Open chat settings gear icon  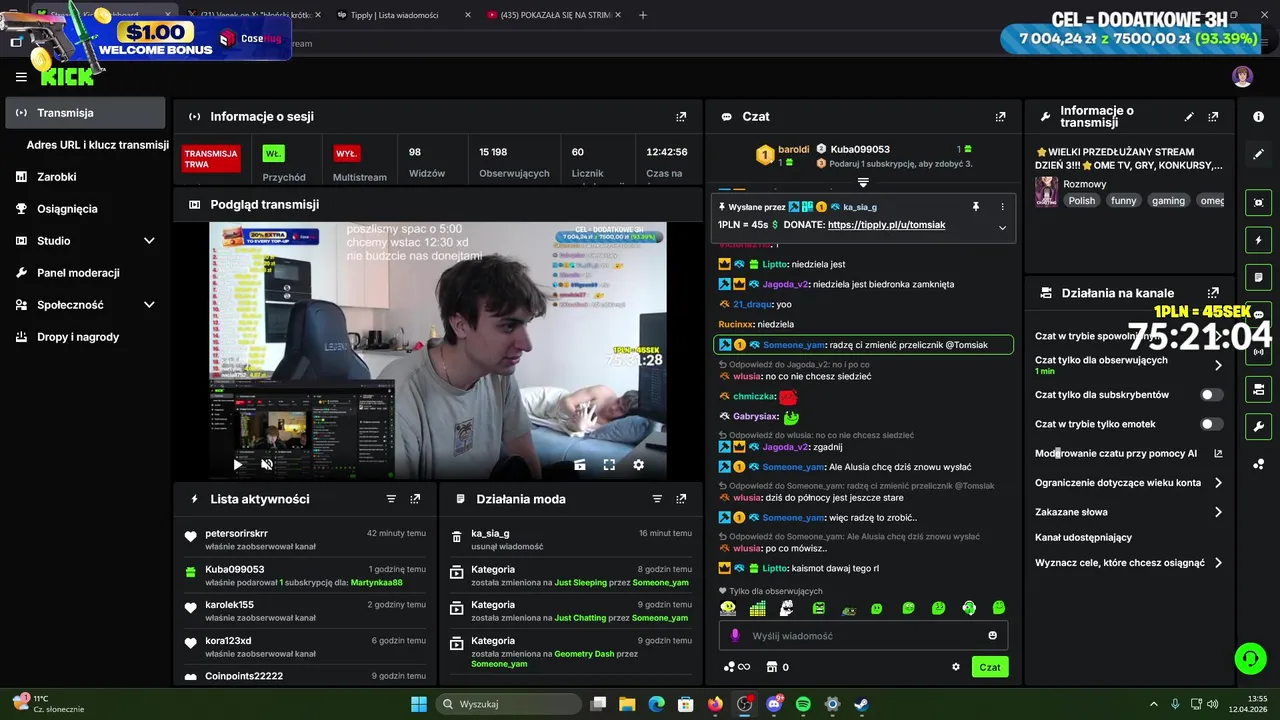click(x=955, y=667)
